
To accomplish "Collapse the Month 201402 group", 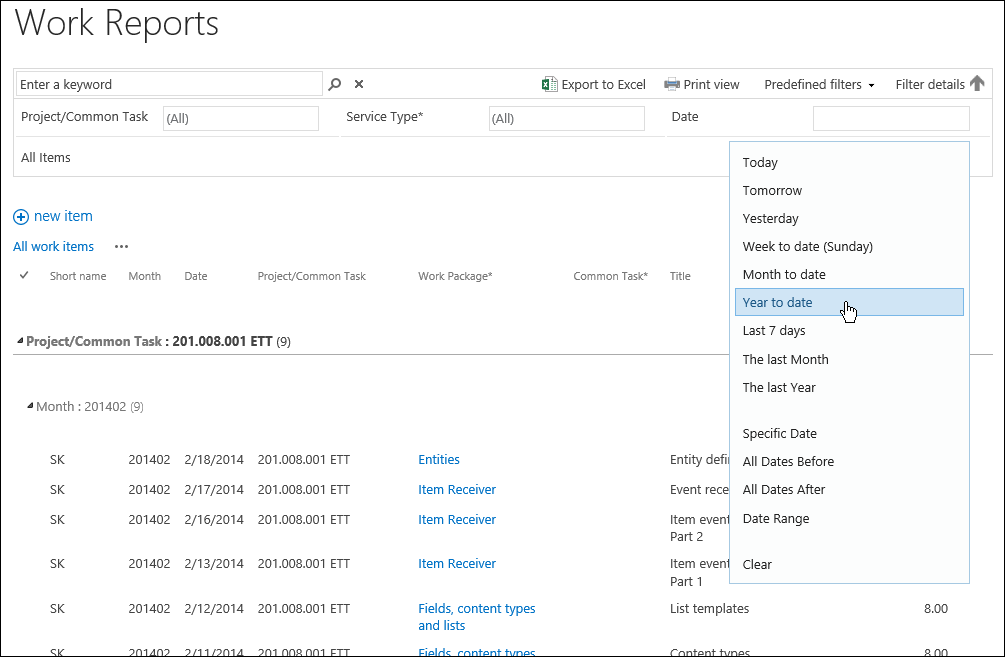I will point(30,407).
